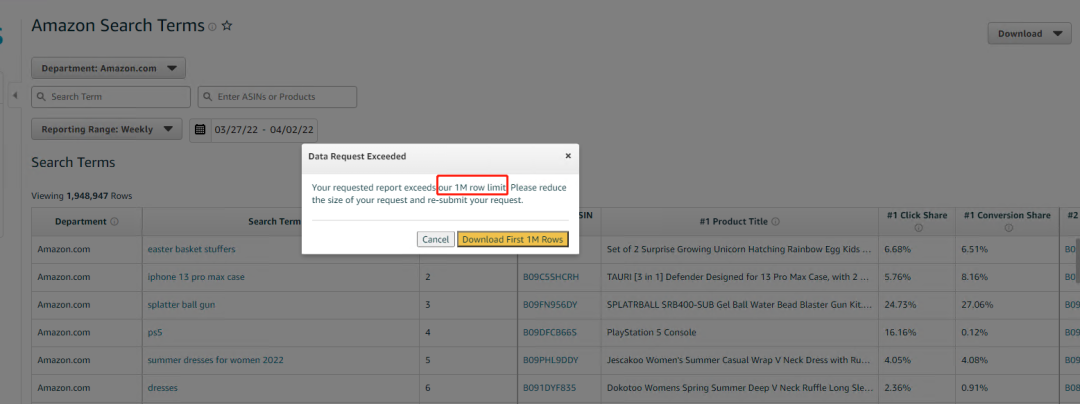Click PlayStation 5 Console product title
The image size is (1080, 404).
click(651, 332)
